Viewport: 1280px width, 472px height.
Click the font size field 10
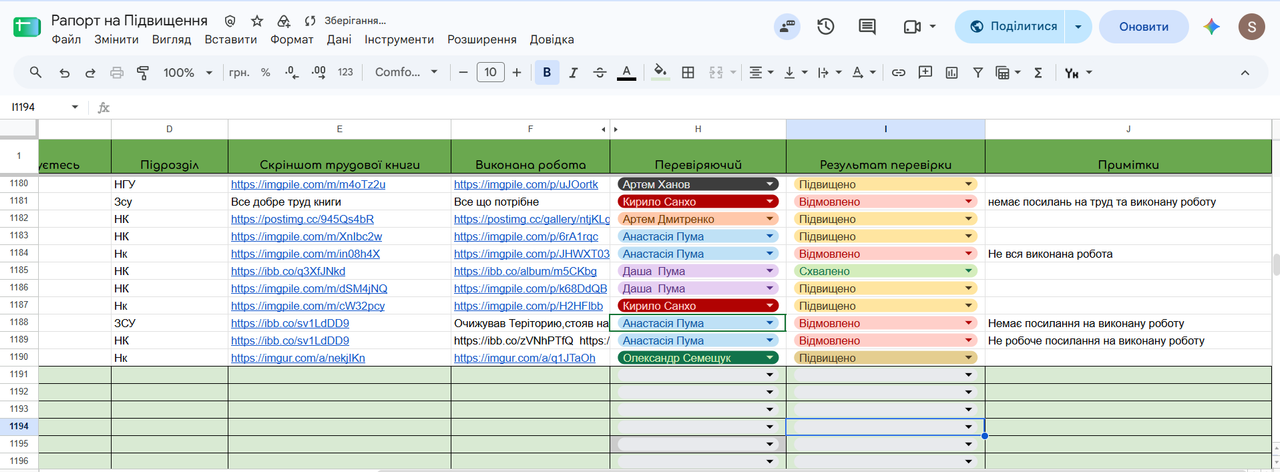[x=490, y=72]
